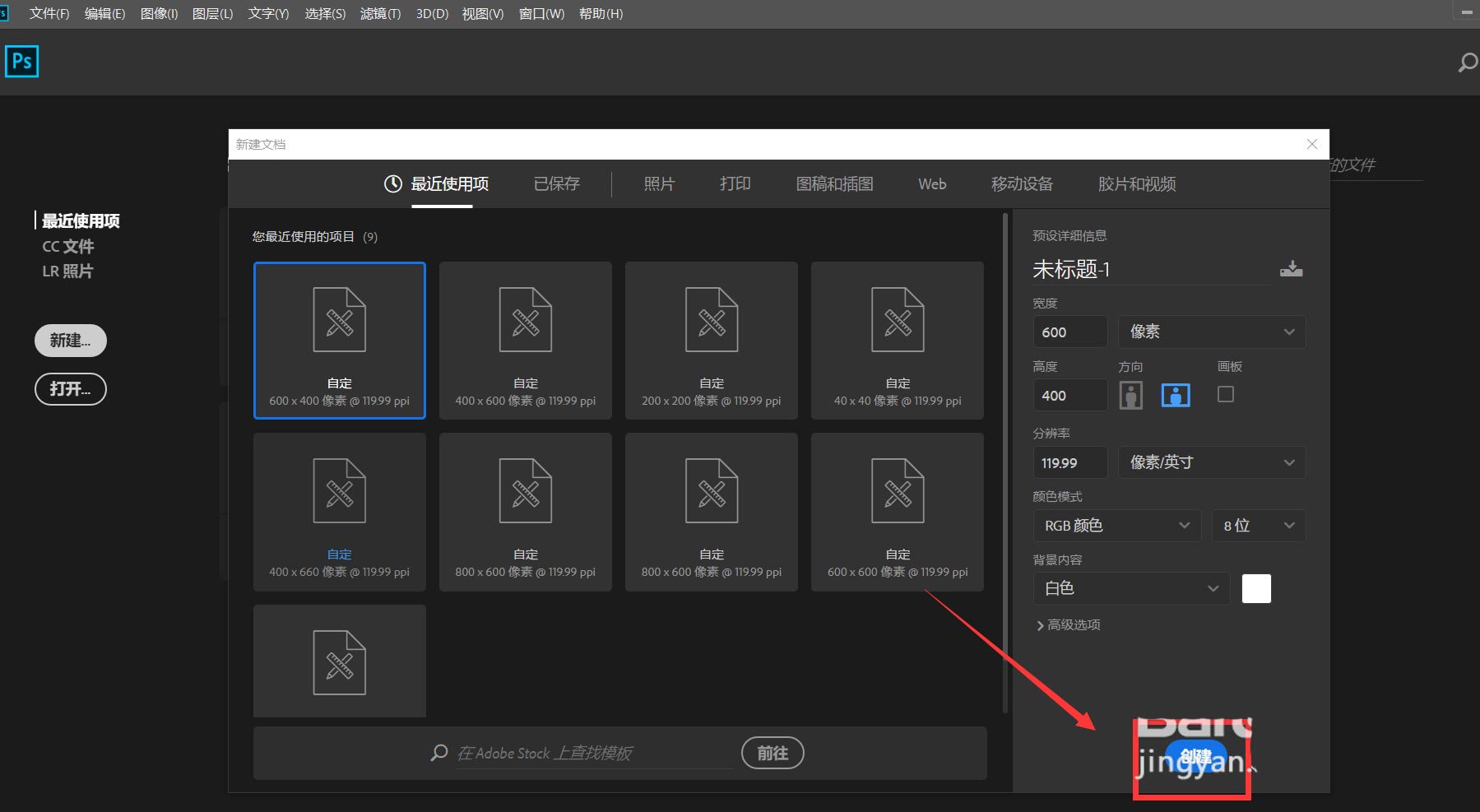Select the 600 x 400 像素 preset

pos(340,341)
